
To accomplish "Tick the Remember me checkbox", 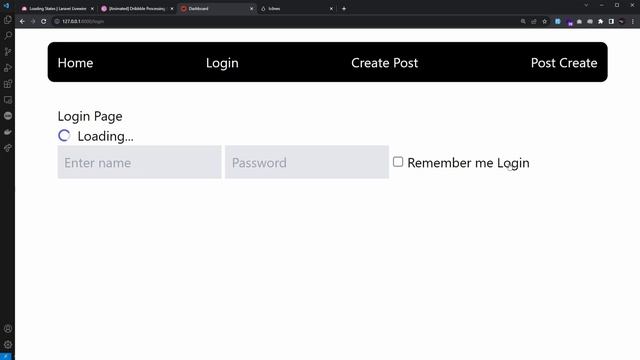I will (398, 162).
